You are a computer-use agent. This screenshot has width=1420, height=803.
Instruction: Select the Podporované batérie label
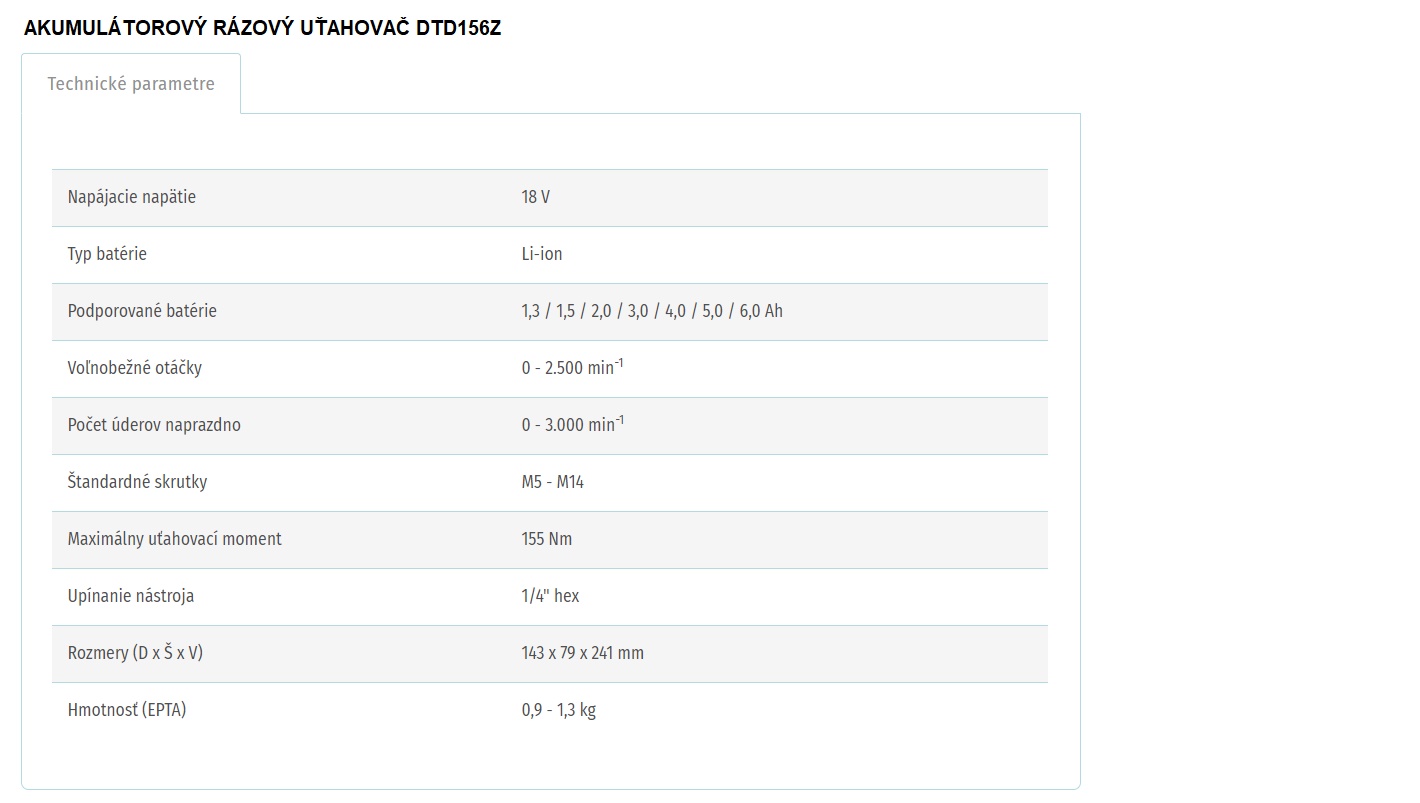coord(142,311)
